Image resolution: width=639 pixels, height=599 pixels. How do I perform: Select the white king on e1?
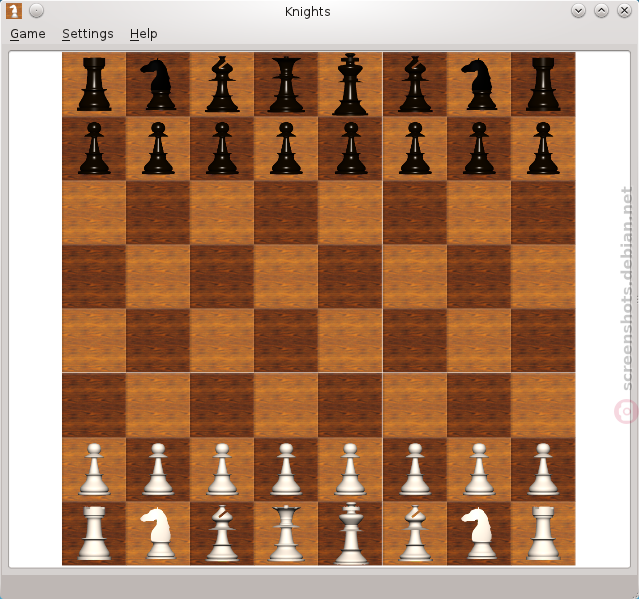pyautogui.click(x=350, y=533)
